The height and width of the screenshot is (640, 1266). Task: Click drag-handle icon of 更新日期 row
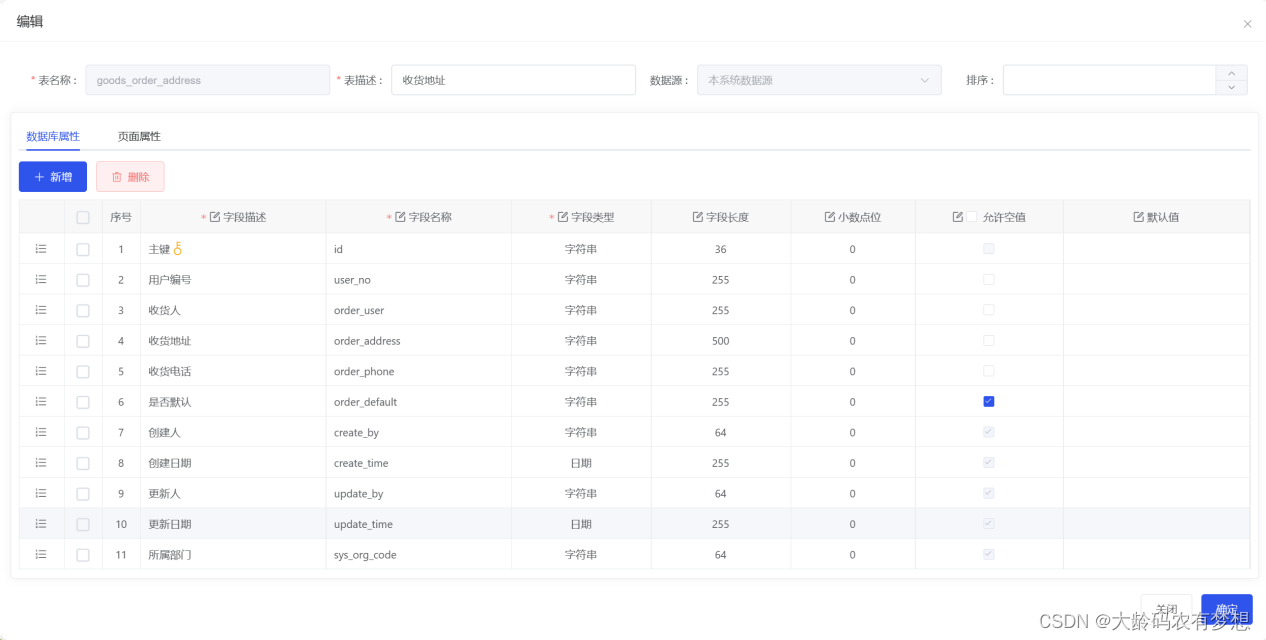point(41,523)
